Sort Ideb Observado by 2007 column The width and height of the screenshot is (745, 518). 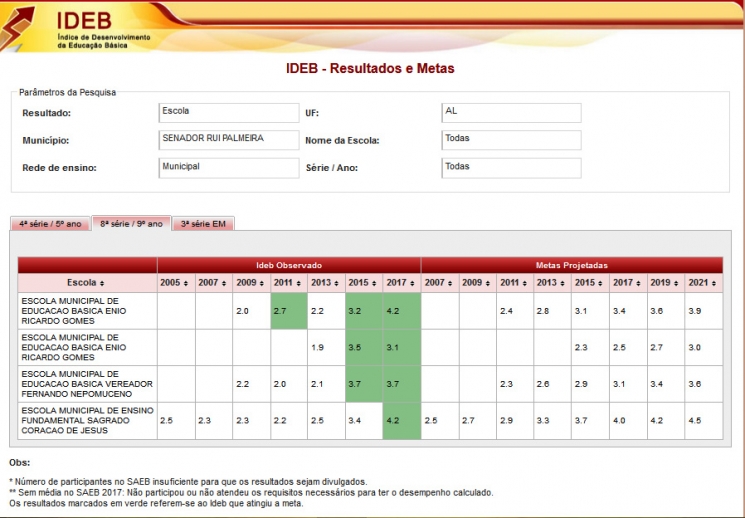pos(213,283)
